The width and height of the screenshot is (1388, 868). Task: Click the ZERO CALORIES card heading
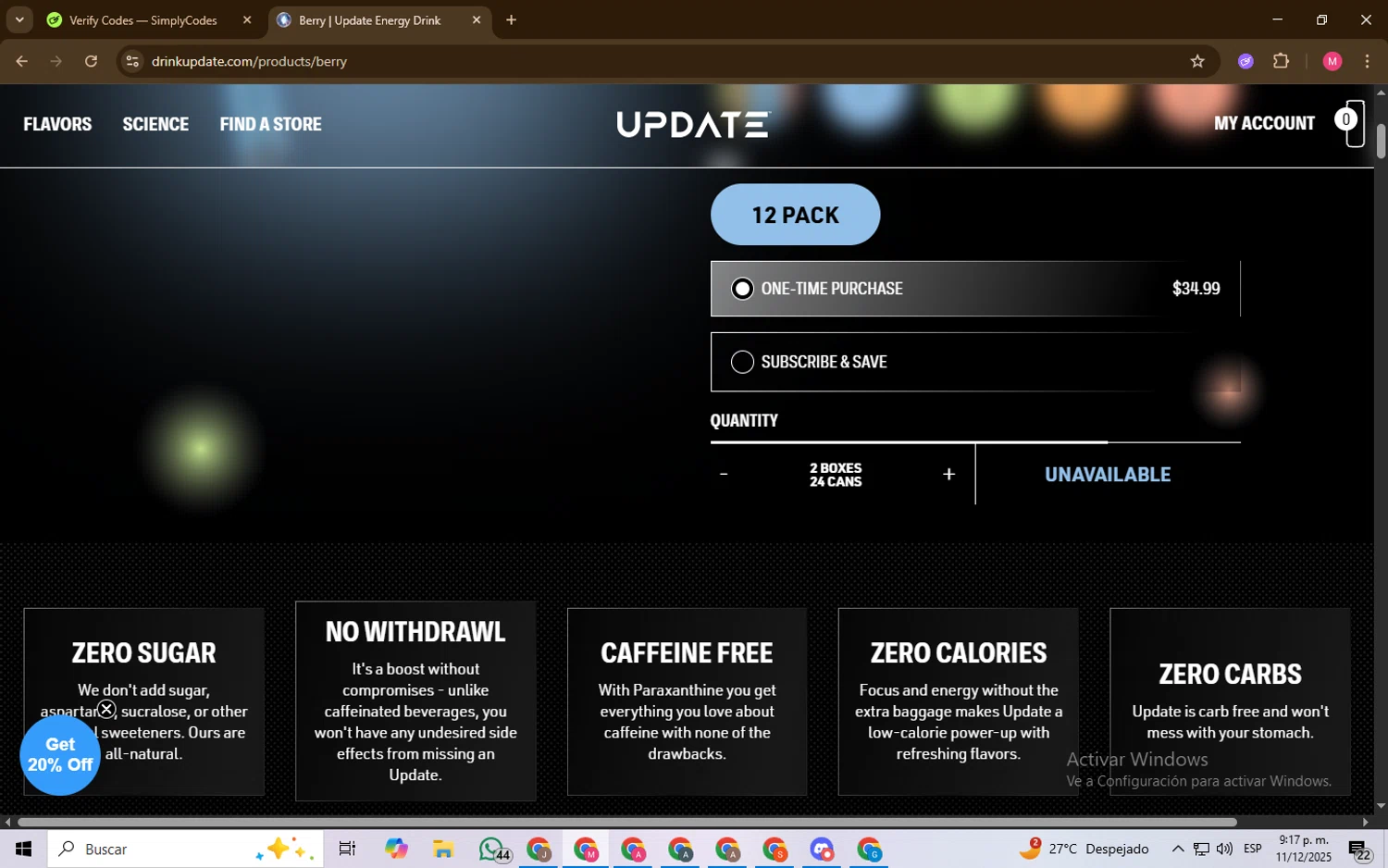[959, 653]
